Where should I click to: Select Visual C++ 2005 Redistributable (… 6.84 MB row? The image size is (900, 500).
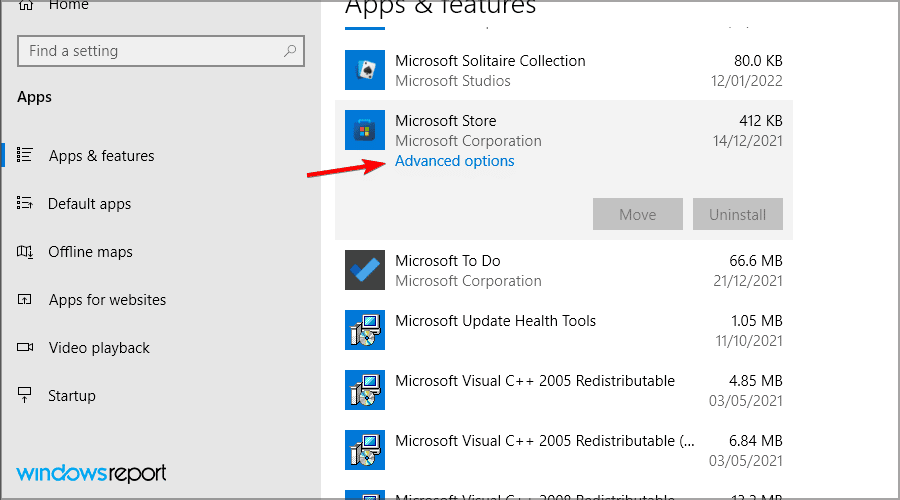[x=564, y=450]
